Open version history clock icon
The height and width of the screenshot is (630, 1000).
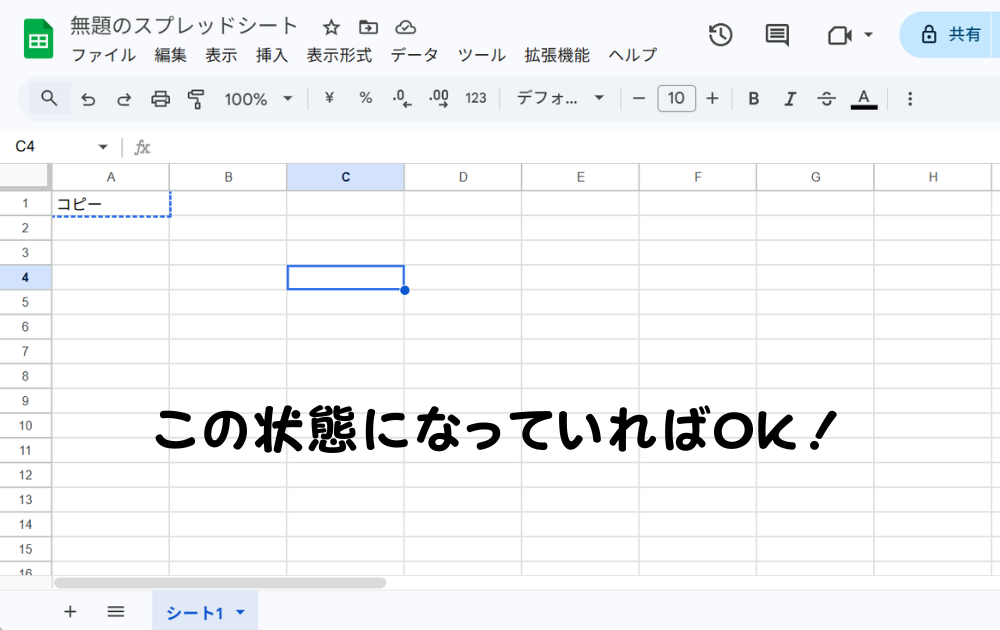720,35
